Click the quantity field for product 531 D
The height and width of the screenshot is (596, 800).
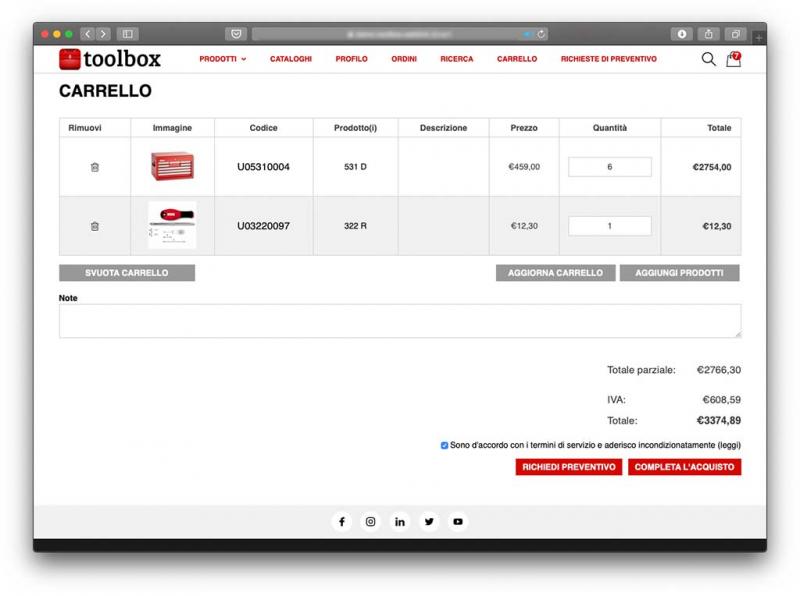(609, 167)
